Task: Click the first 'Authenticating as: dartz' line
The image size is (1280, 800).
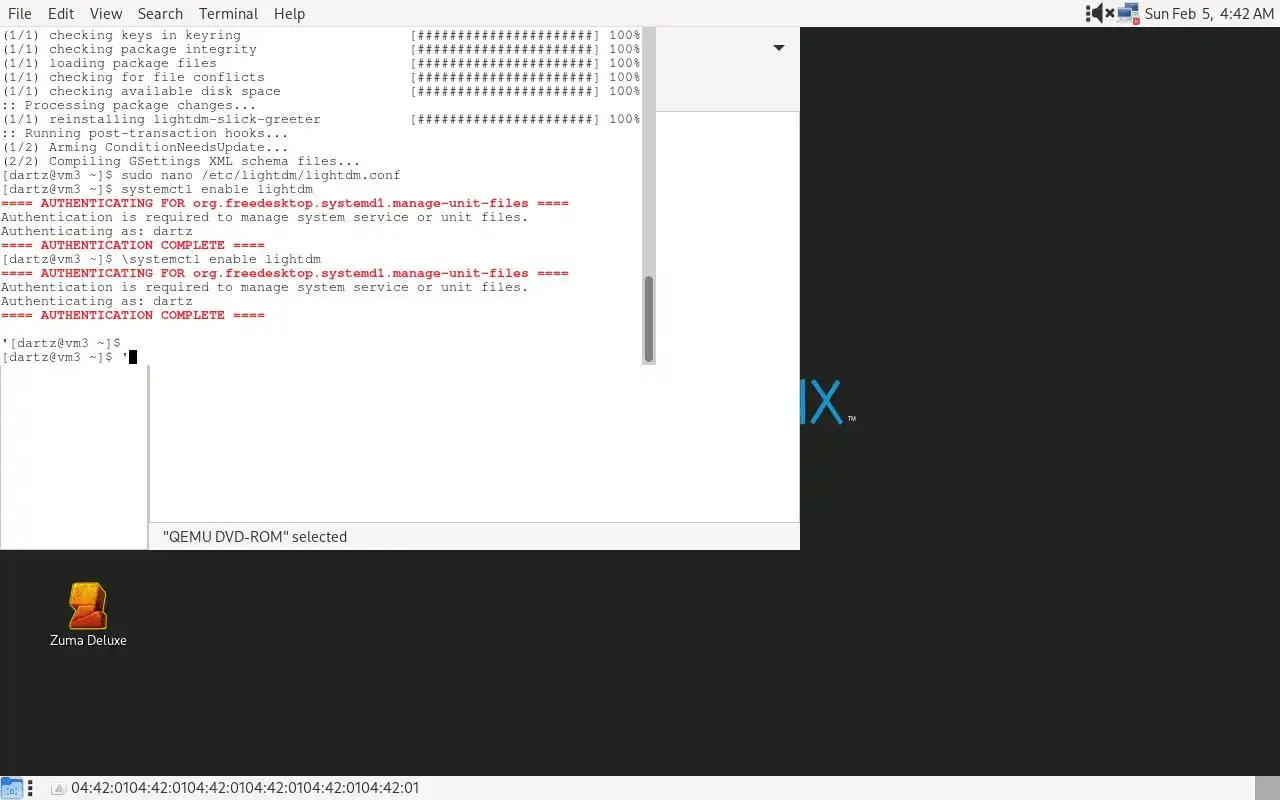Action: tap(97, 231)
